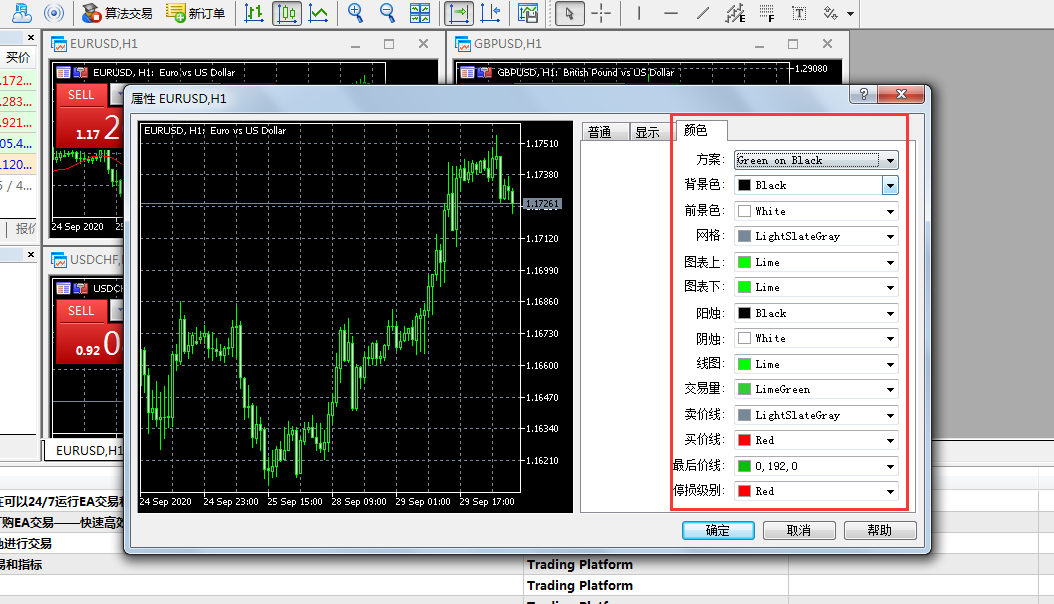Toggle chart shift icon

pos(490,13)
